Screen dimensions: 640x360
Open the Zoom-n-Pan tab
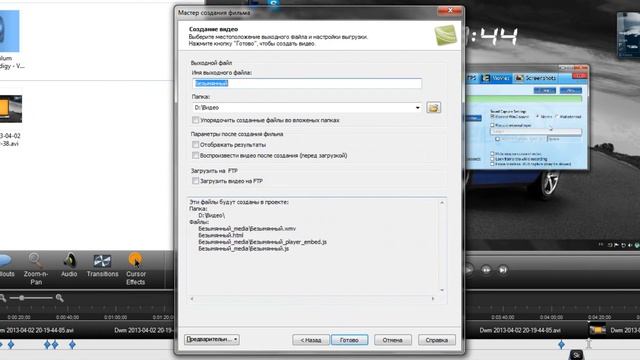[36, 269]
